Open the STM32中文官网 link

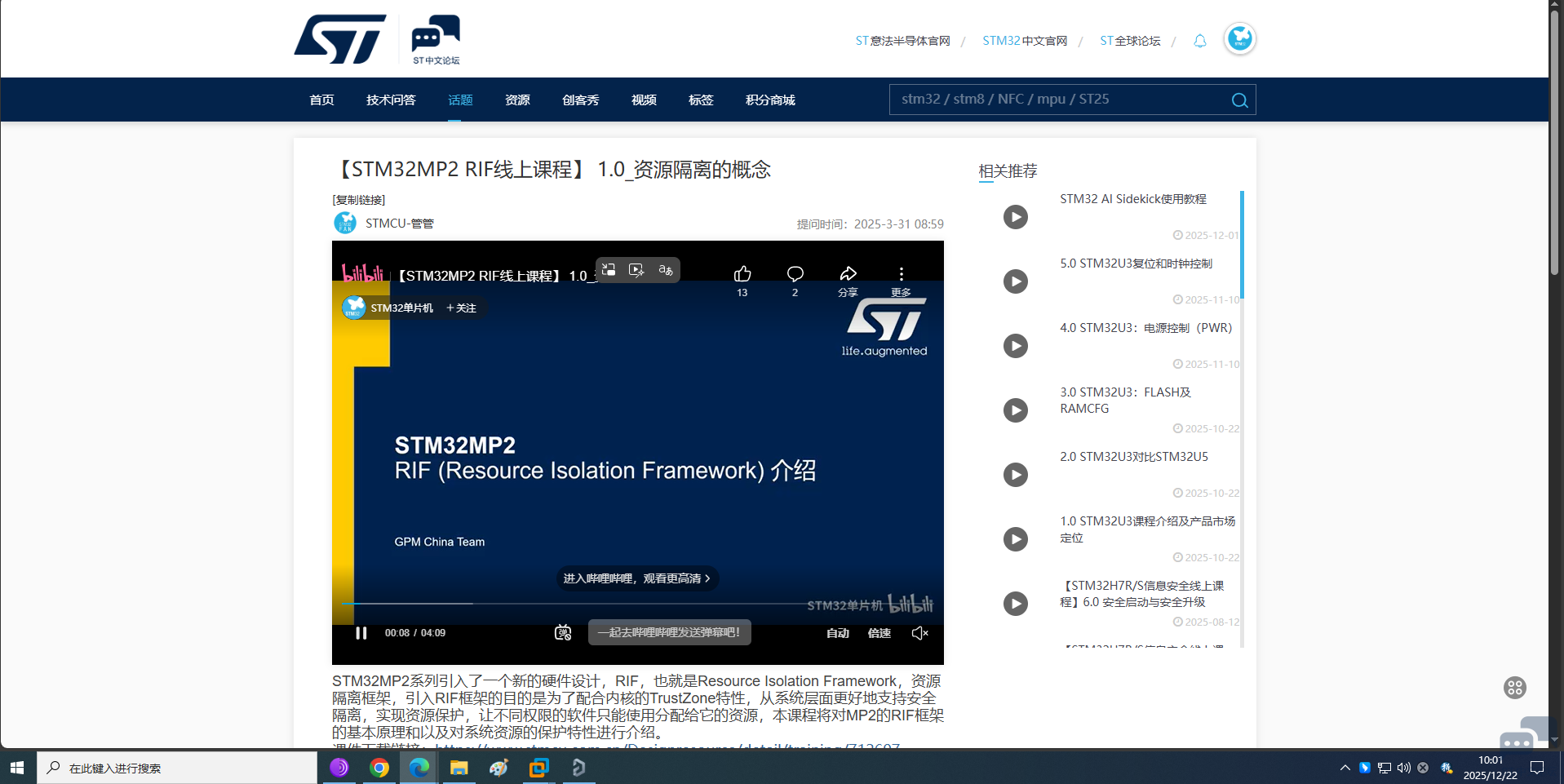(1025, 41)
